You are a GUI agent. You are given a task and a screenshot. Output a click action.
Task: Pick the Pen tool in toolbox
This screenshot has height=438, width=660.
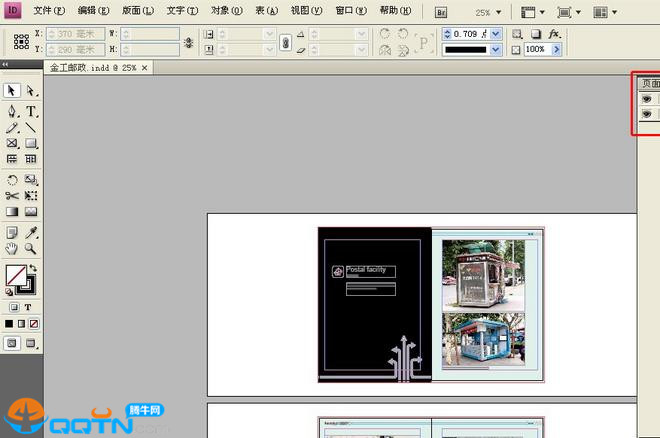click(x=12, y=111)
